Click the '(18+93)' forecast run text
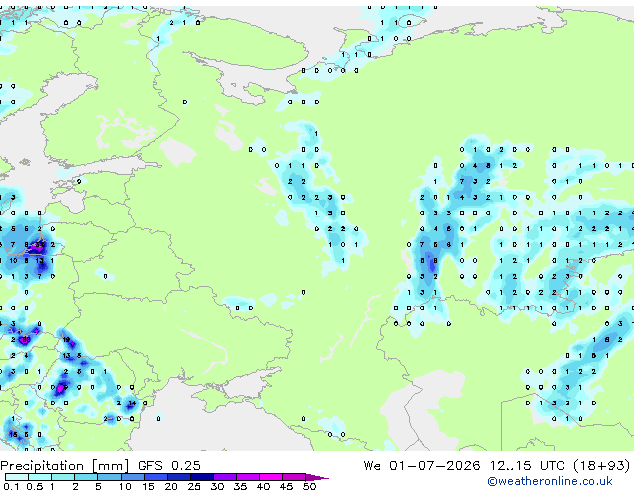The image size is (634, 490). click(x=602, y=466)
